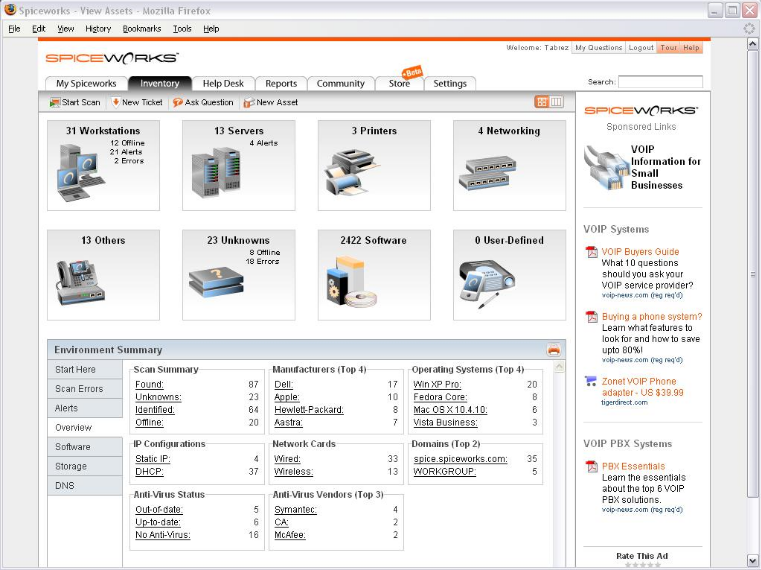This screenshot has height=570, width=761.
Task: Open the Bookmarks menu
Action: click(x=141, y=29)
